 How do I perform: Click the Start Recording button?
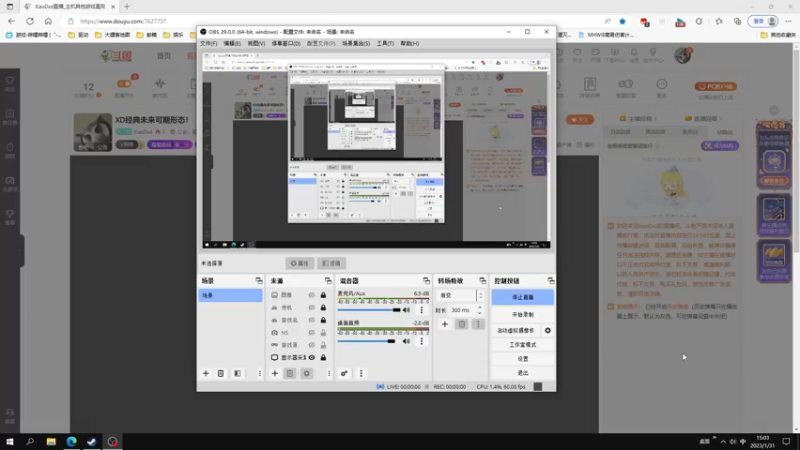click(523, 315)
